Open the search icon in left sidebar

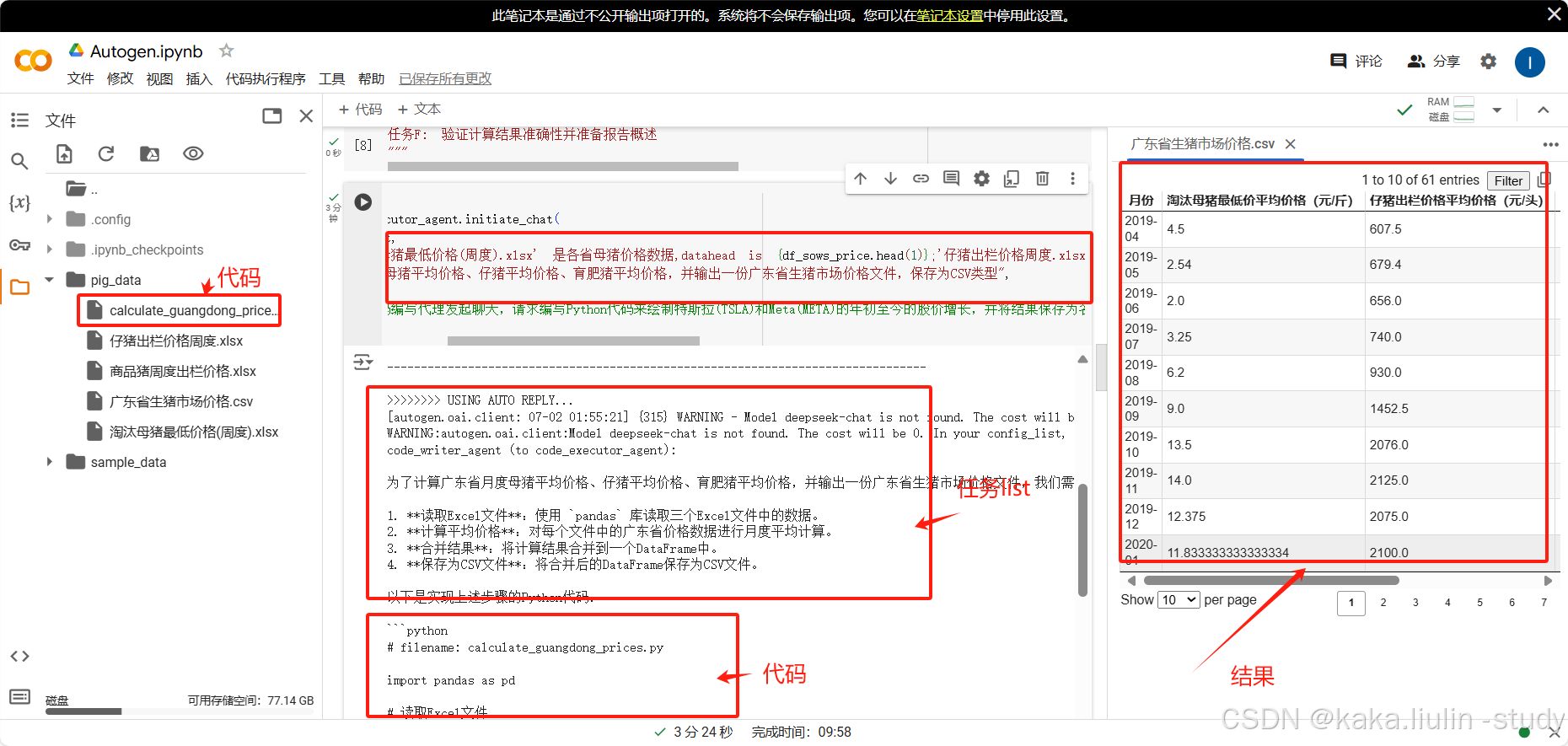click(x=19, y=161)
